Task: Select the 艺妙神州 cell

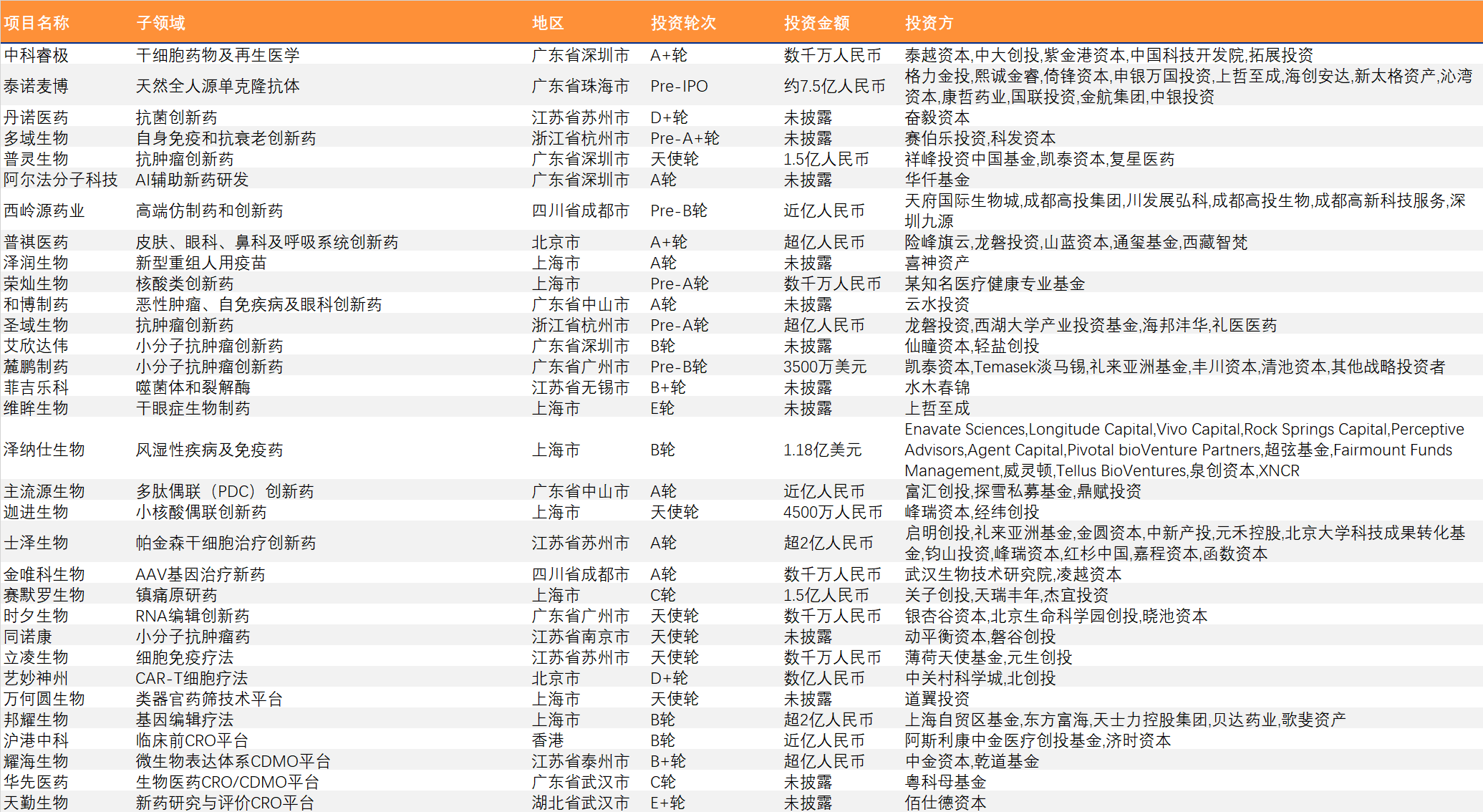Action: (x=37, y=678)
